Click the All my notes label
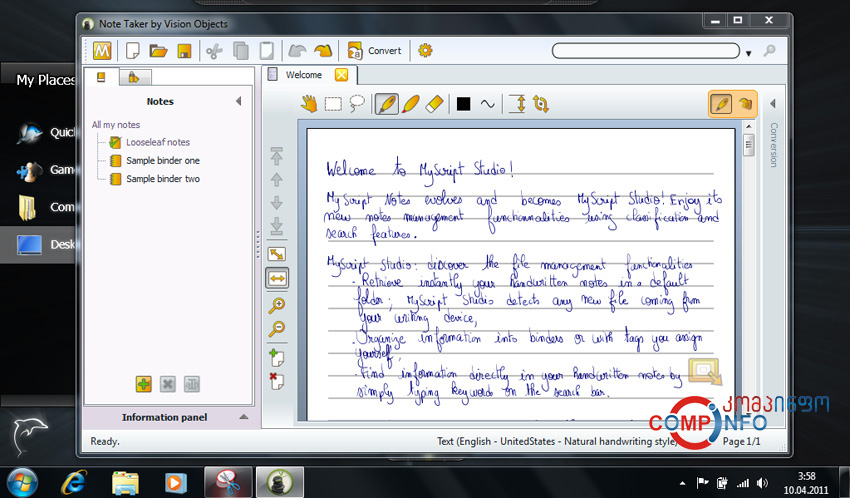 point(115,125)
